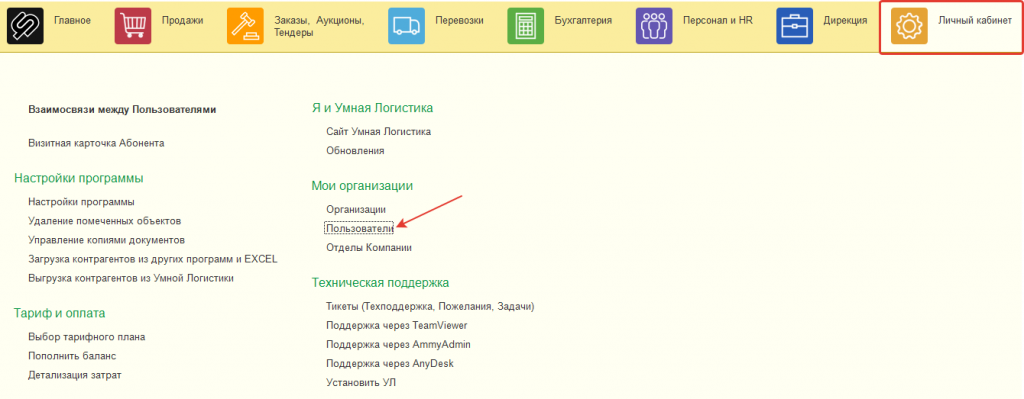
Task: Click the Я и Умная Логистика heading
Action: pos(372,107)
